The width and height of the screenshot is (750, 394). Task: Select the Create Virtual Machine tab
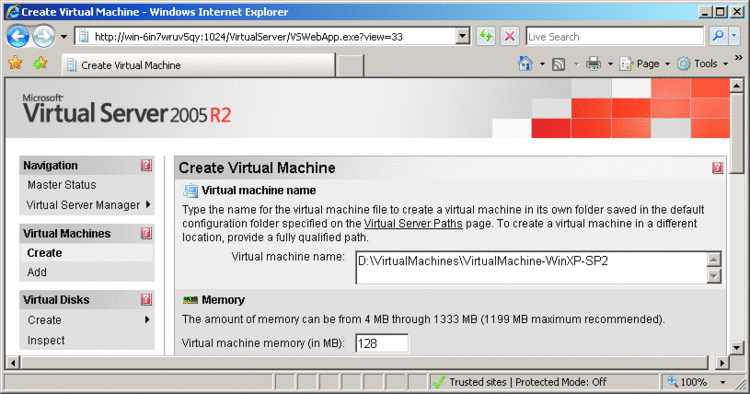198,65
